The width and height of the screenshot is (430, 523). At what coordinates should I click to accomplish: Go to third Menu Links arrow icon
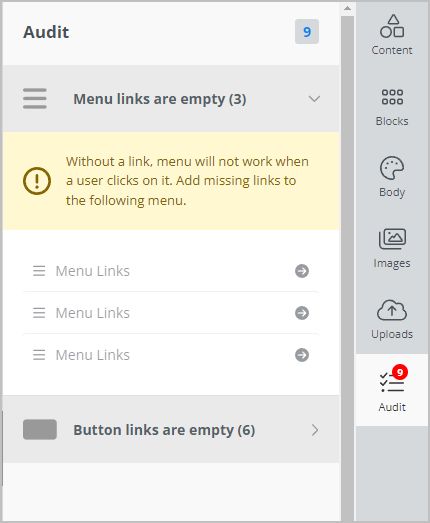(302, 355)
